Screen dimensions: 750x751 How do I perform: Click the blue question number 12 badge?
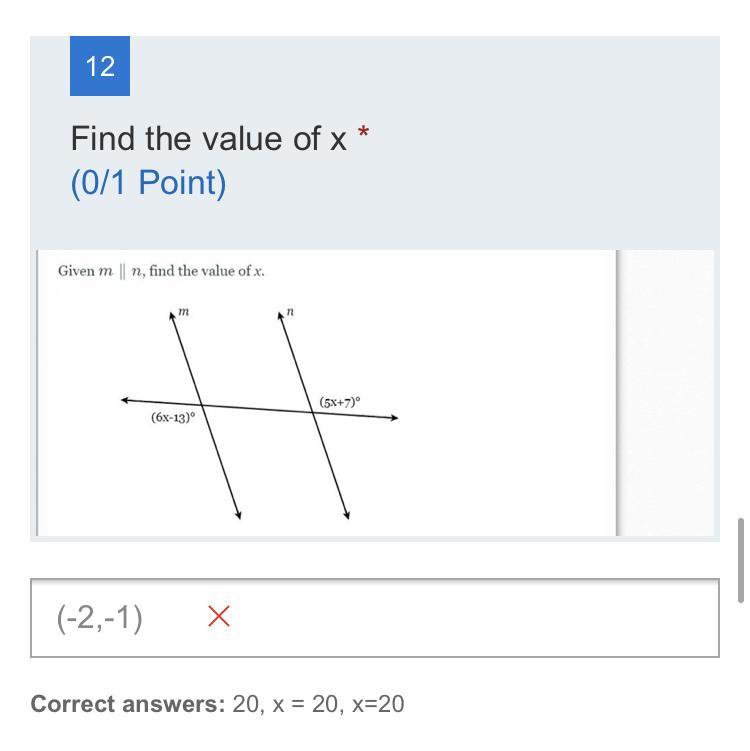(100, 66)
